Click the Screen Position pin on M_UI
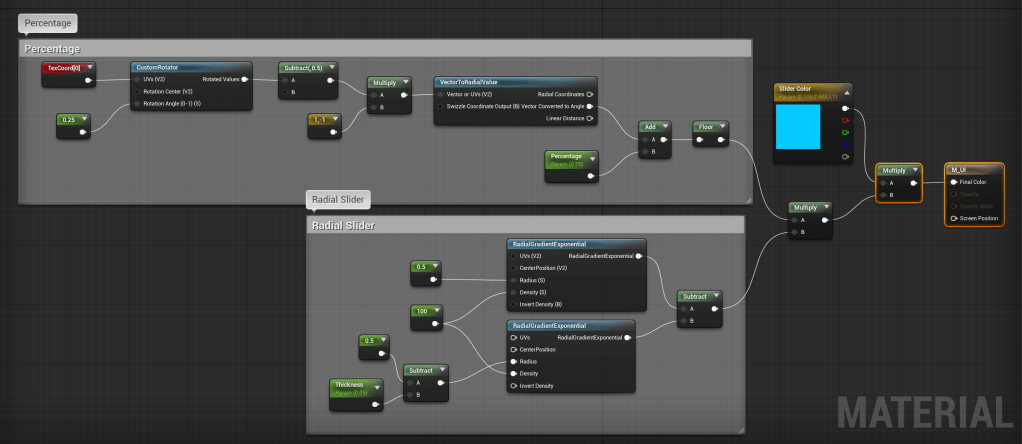1022x444 pixels. [x=953, y=217]
